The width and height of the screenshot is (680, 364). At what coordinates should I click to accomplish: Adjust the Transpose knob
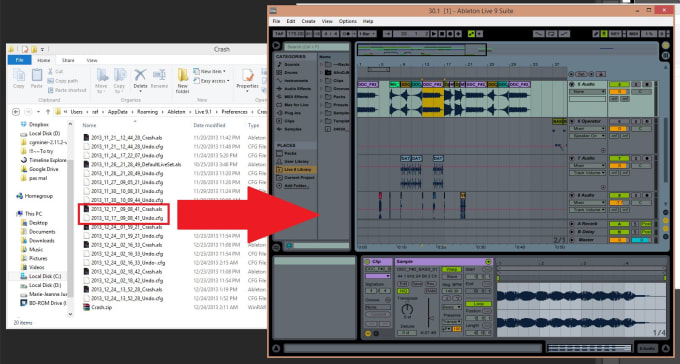pyautogui.click(x=407, y=309)
